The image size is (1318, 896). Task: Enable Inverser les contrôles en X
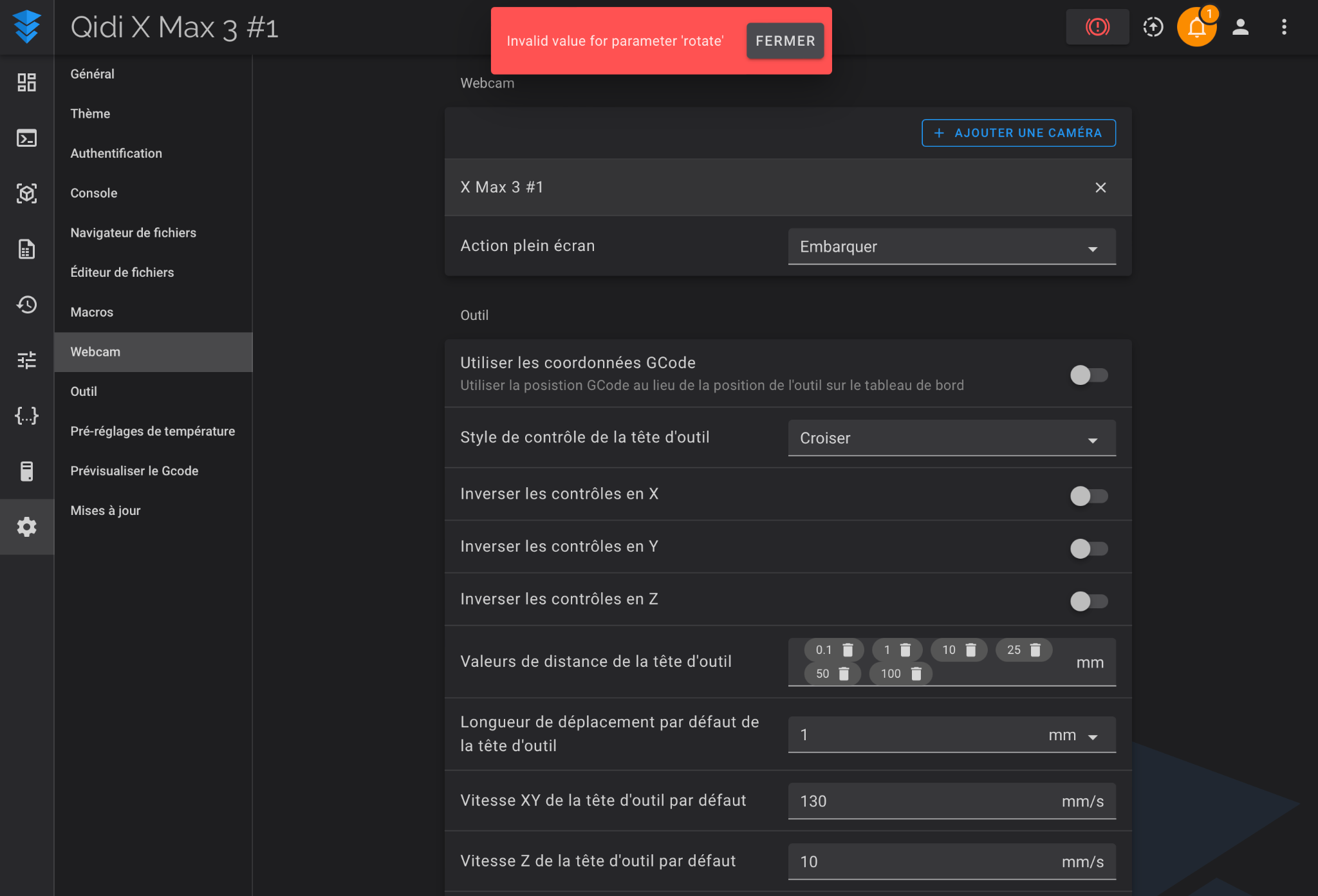pos(1089,496)
